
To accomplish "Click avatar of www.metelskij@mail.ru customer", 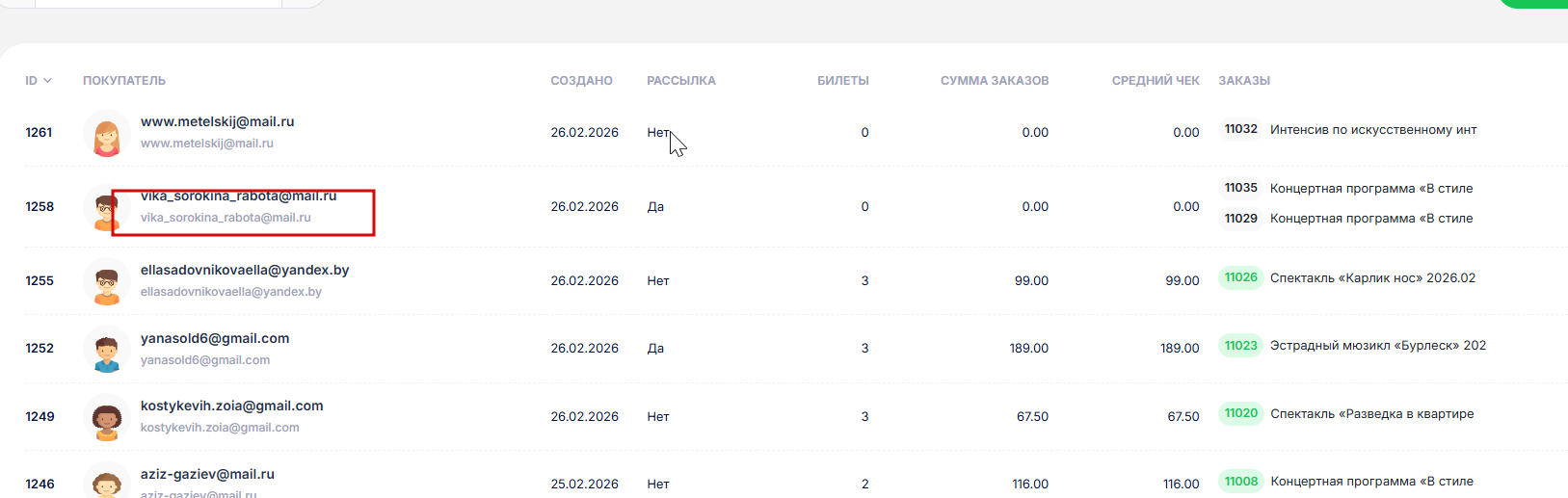I will [x=106, y=134].
